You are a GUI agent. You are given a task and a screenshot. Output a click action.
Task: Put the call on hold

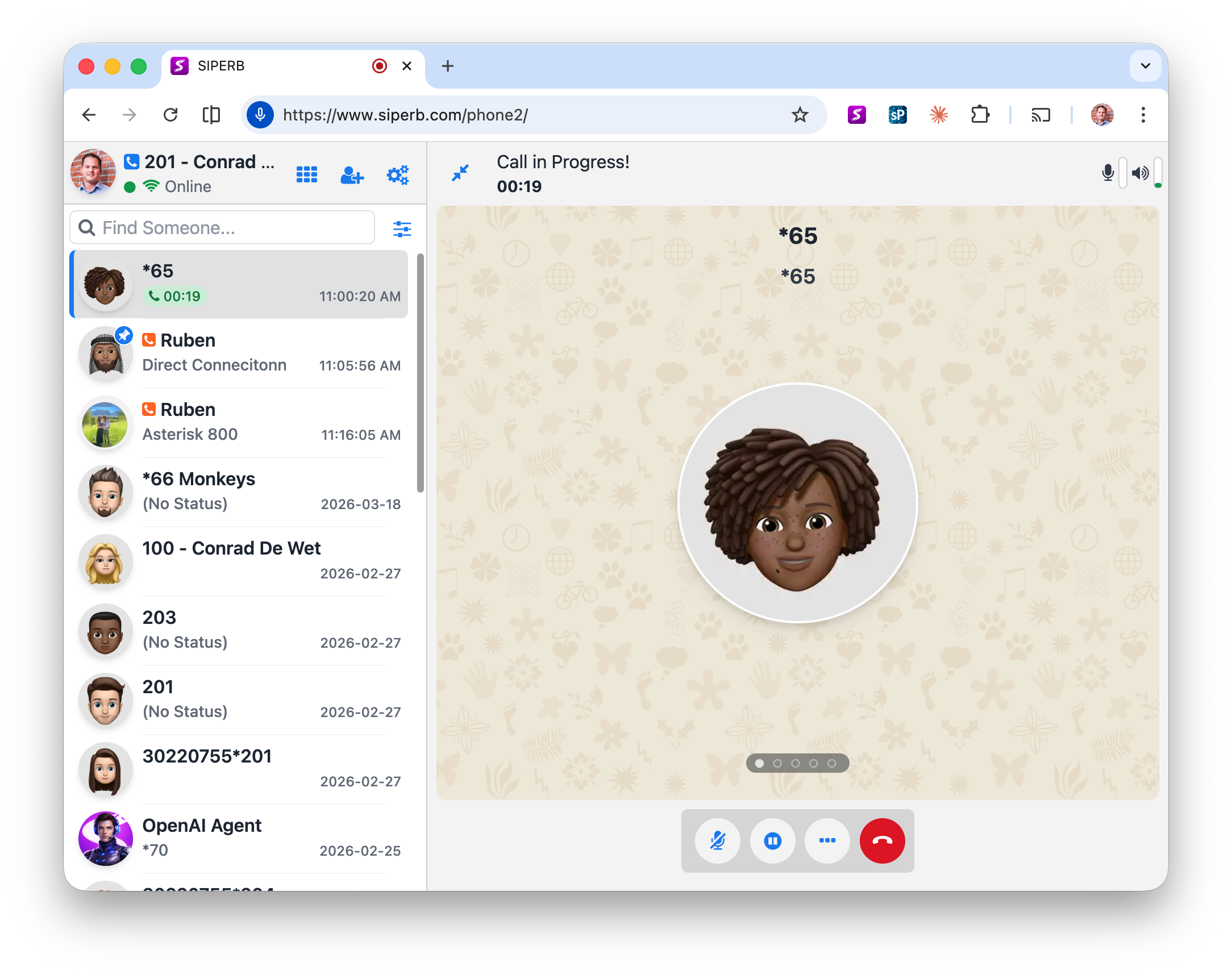coord(772,840)
